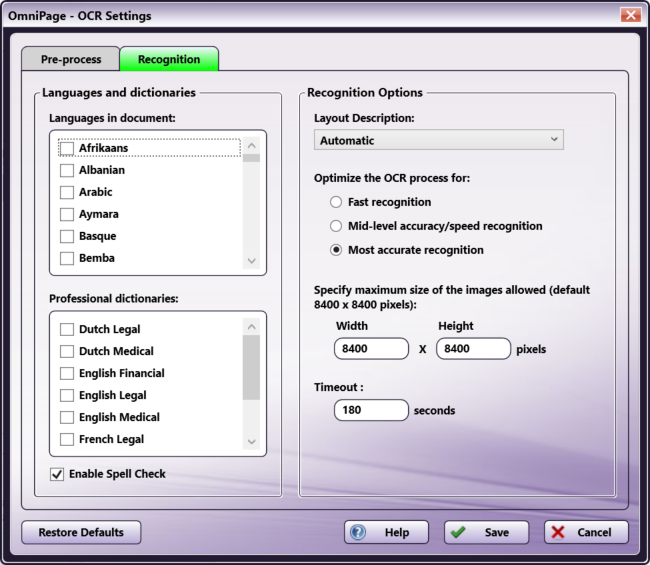Tick the English Legal dictionary

[67, 395]
